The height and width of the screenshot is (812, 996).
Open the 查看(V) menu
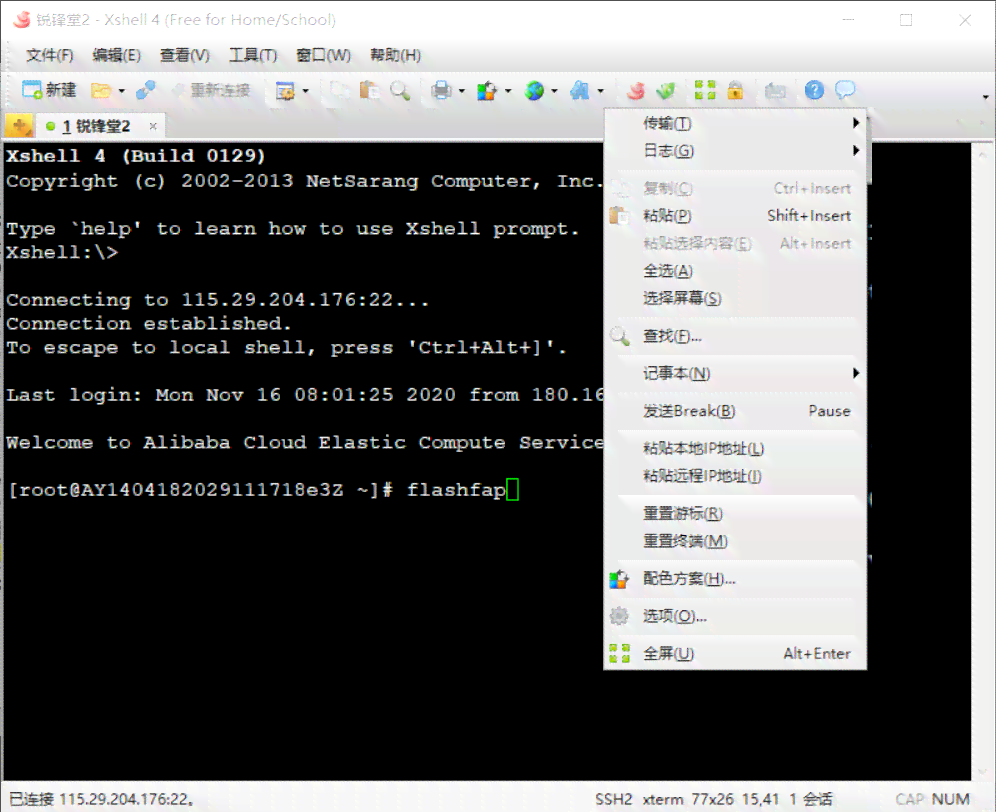click(x=184, y=55)
